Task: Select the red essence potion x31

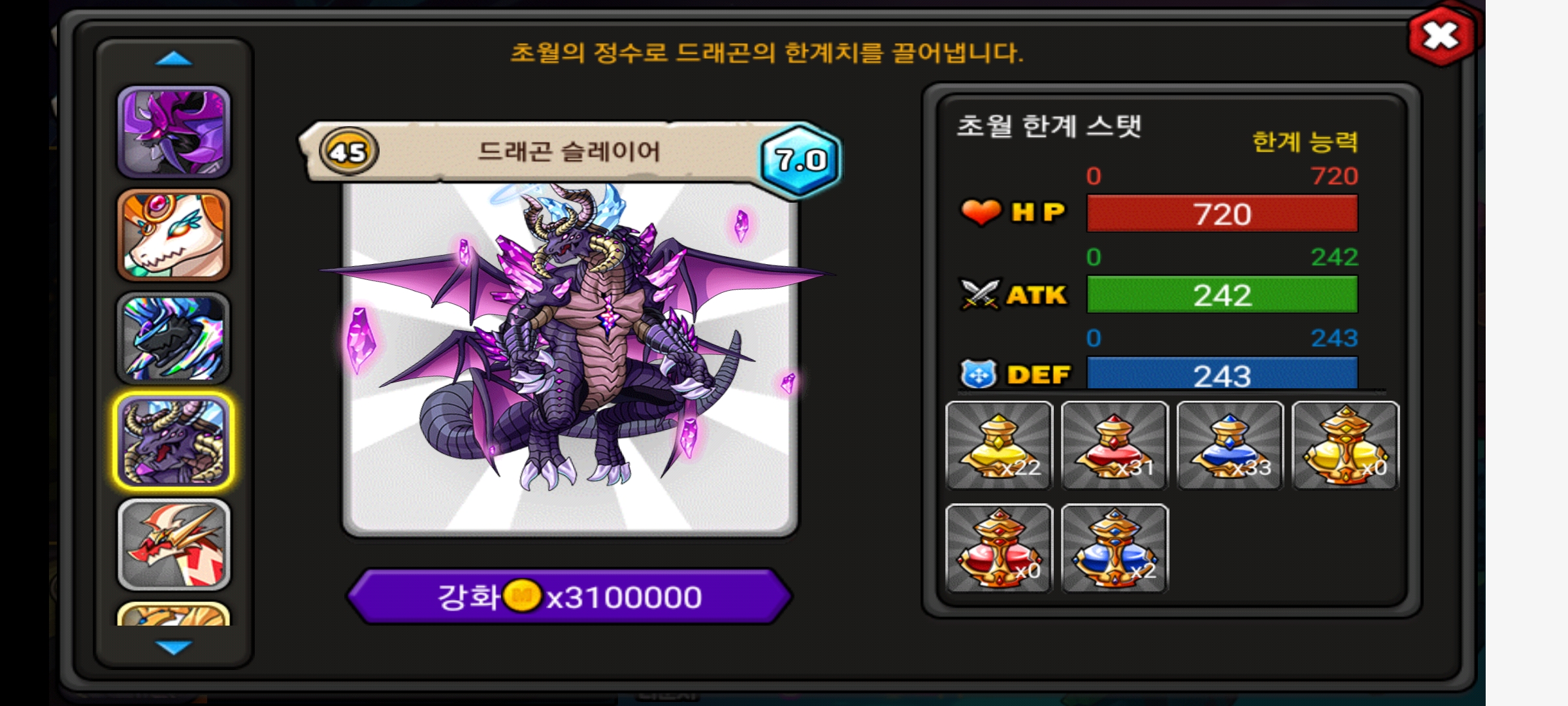Action: (x=1115, y=445)
